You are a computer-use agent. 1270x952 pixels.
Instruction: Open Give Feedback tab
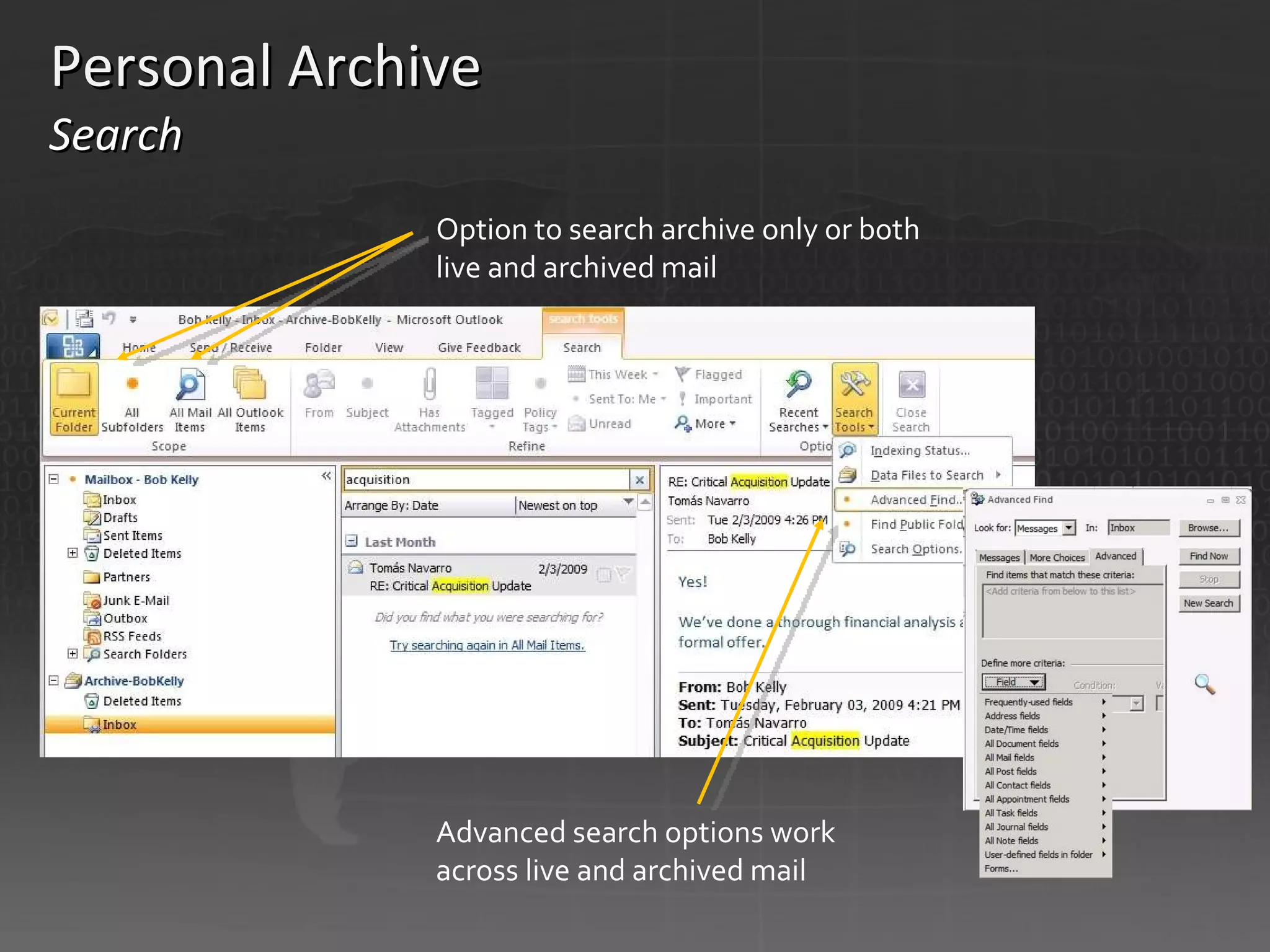pos(479,348)
